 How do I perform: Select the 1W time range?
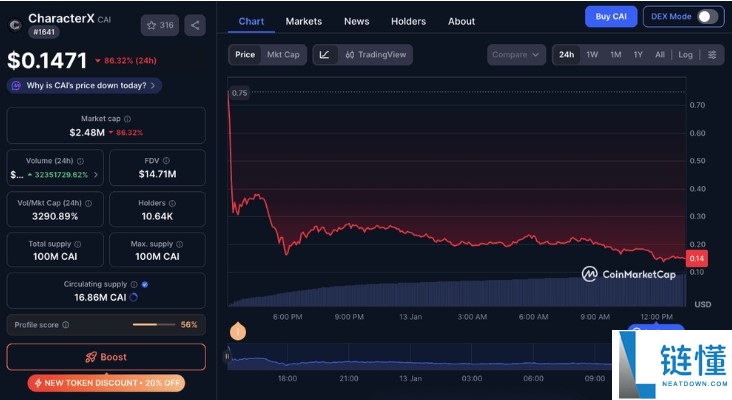point(592,55)
